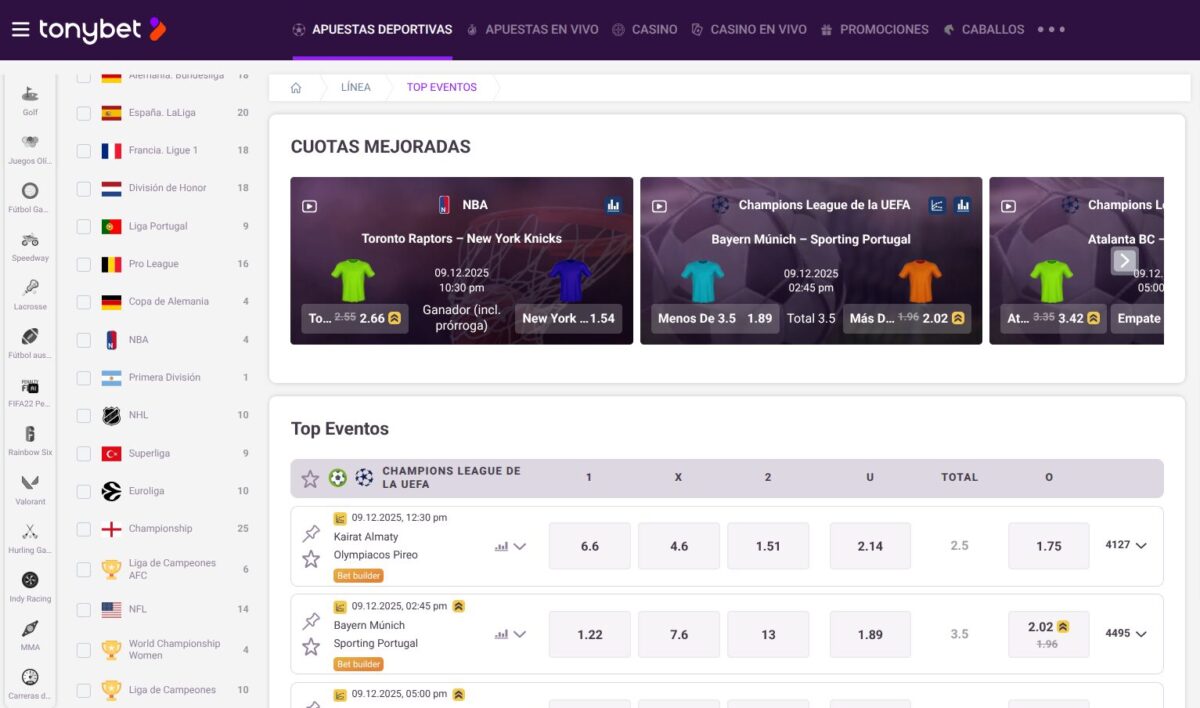This screenshot has height=708, width=1200.
Task: Select odds 6.6 for Kairat Almaty win
Action: pos(590,546)
